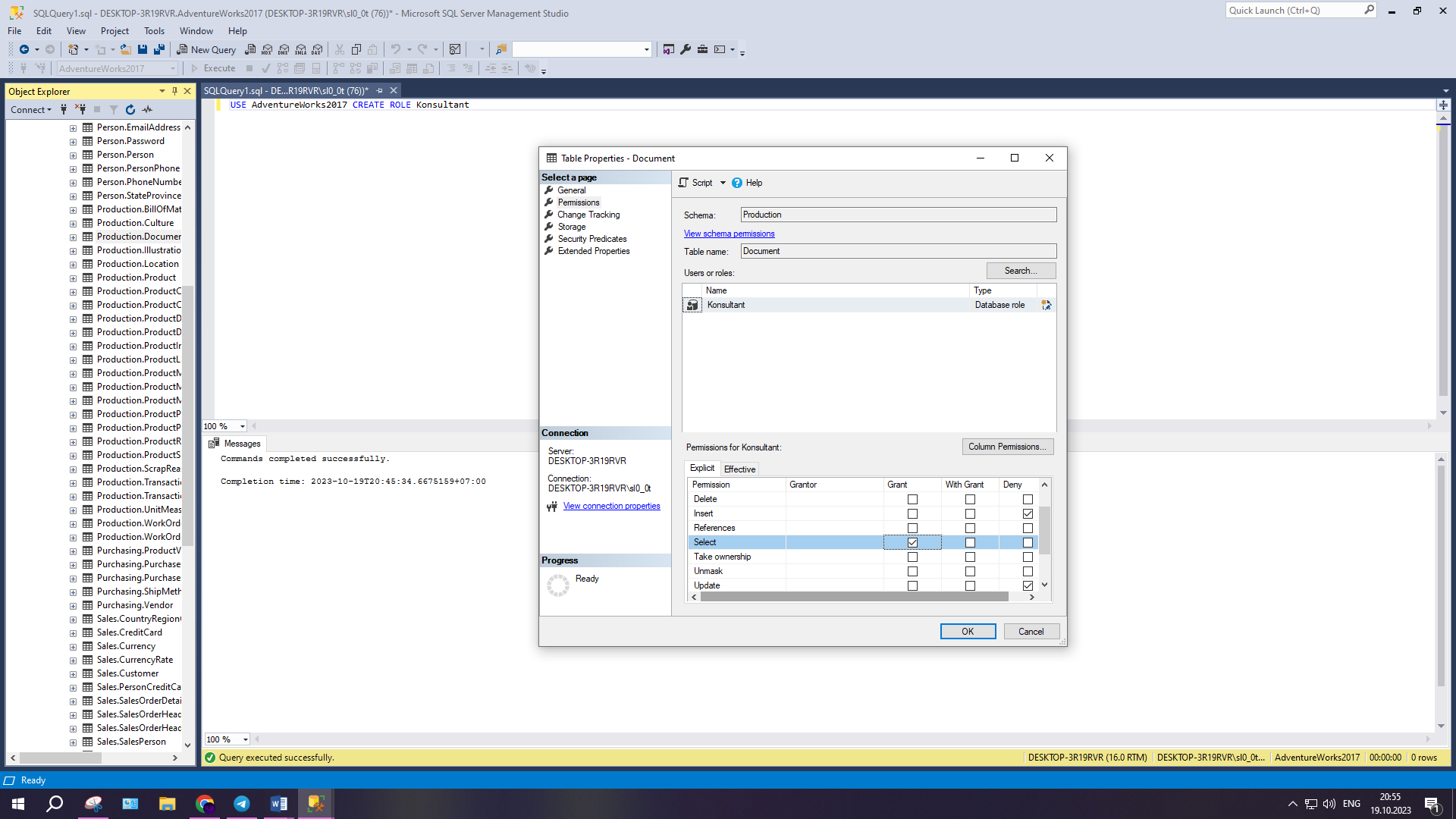Viewport: 1456px width, 819px height.
Task: Click the Object Explorer horizontal scrollbar
Action: click(x=60, y=758)
